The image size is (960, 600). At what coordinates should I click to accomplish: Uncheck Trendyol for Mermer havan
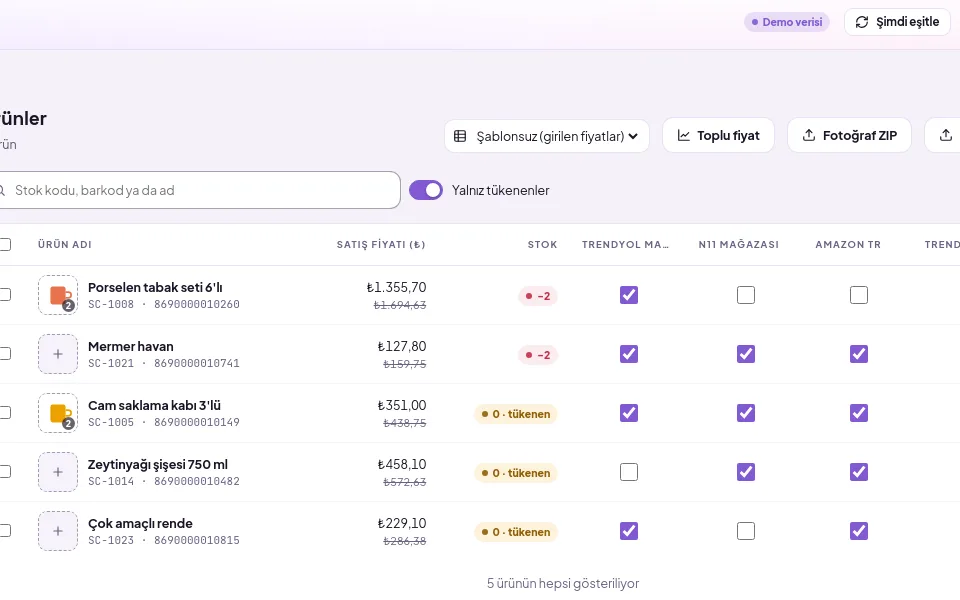629,354
